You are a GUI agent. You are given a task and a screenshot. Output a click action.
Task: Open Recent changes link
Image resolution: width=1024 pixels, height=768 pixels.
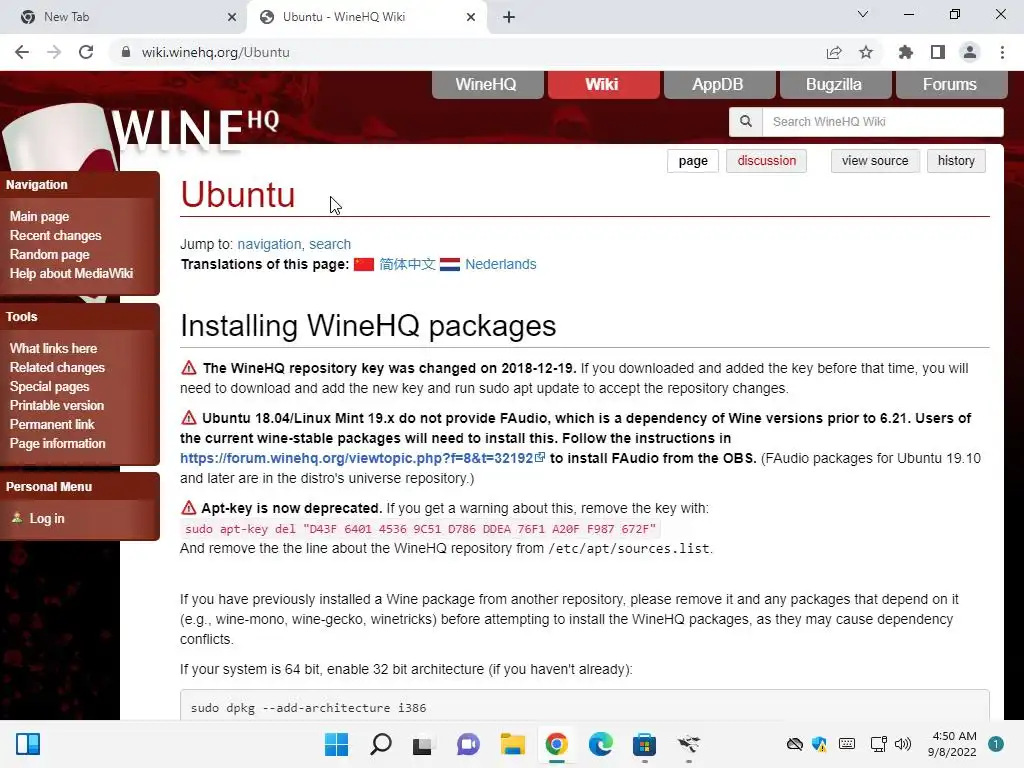coord(56,235)
